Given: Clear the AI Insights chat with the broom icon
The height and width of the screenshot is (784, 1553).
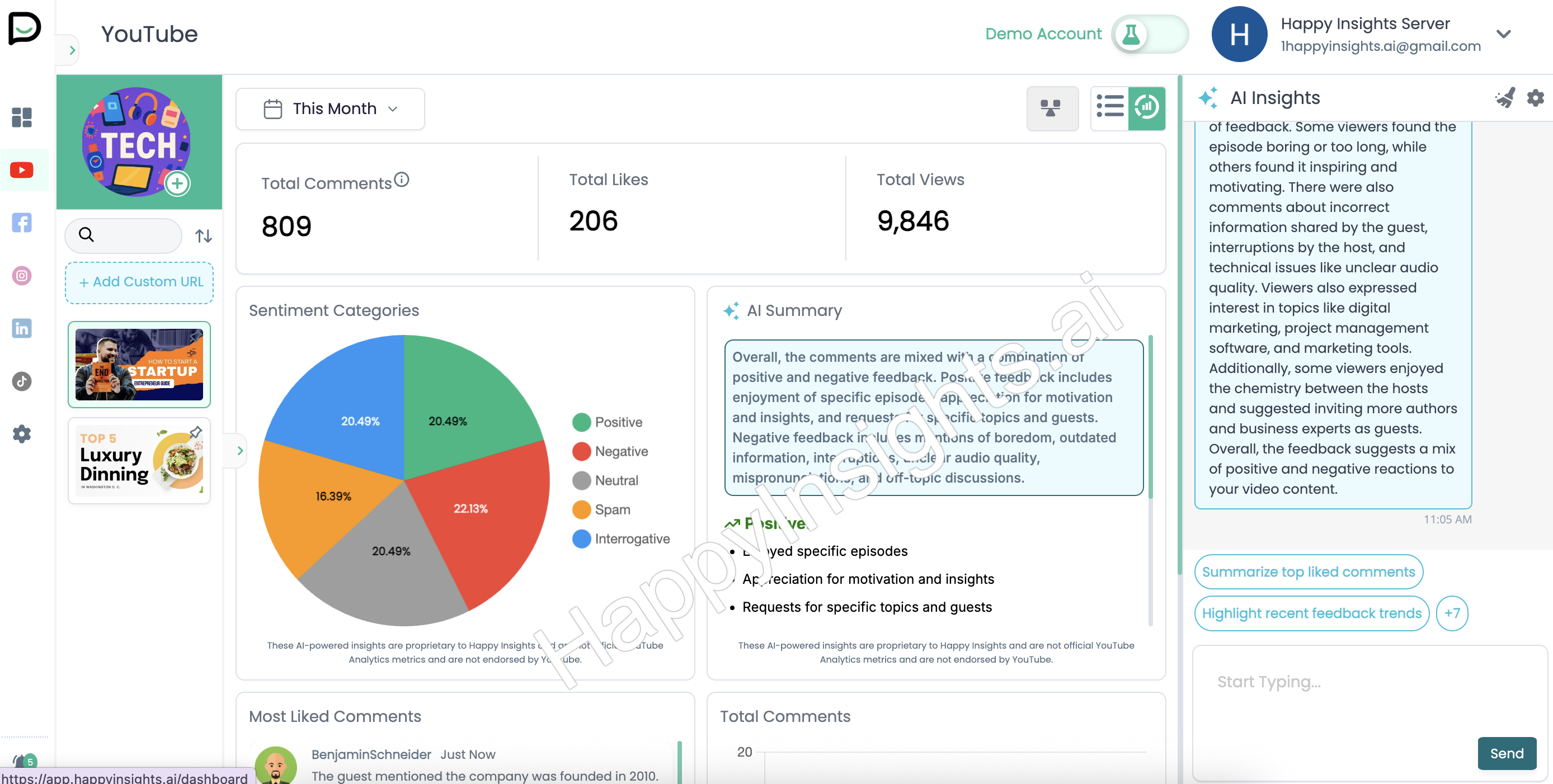Looking at the screenshot, I should (x=1505, y=98).
